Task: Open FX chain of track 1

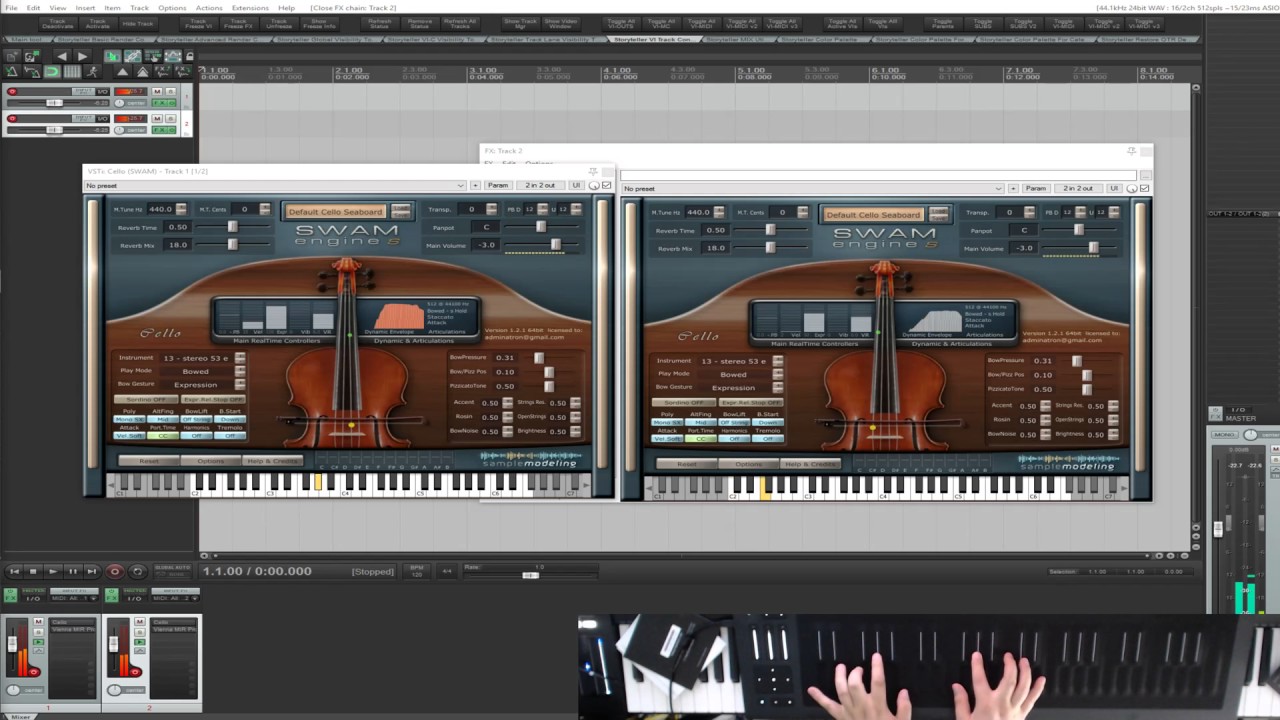Action: click(x=162, y=103)
